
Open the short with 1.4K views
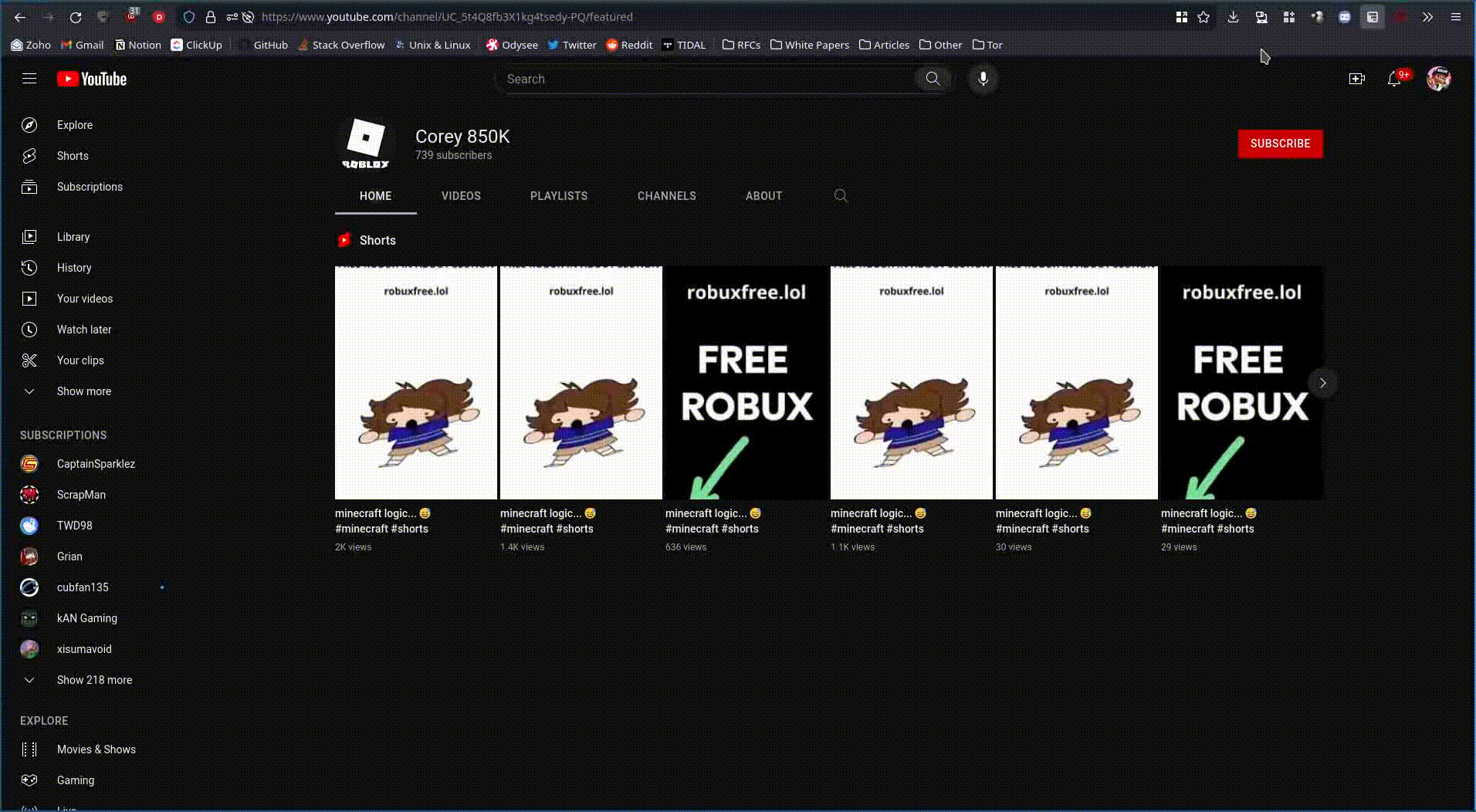(581, 383)
